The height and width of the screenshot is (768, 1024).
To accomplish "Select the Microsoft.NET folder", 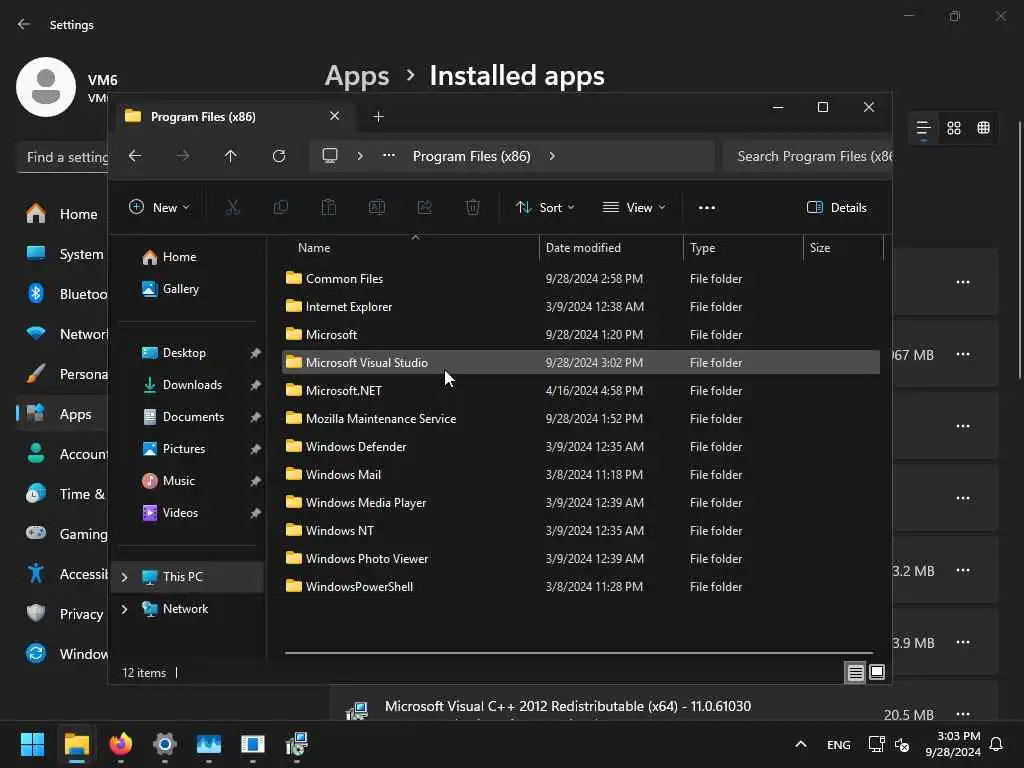I will (x=581, y=391).
